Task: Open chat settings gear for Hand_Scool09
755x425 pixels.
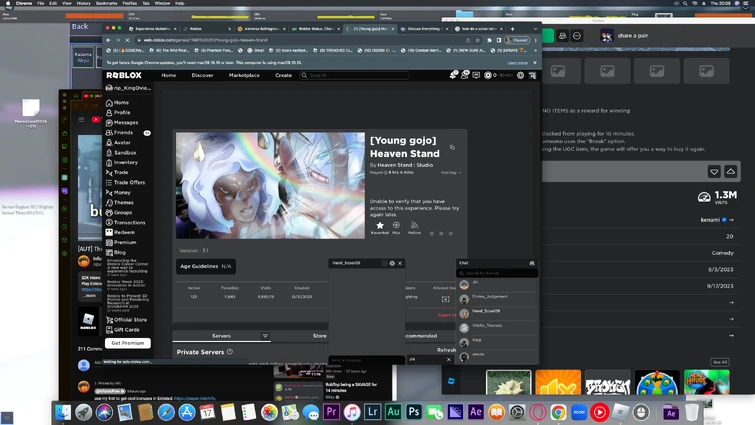Action: [x=392, y=263]
